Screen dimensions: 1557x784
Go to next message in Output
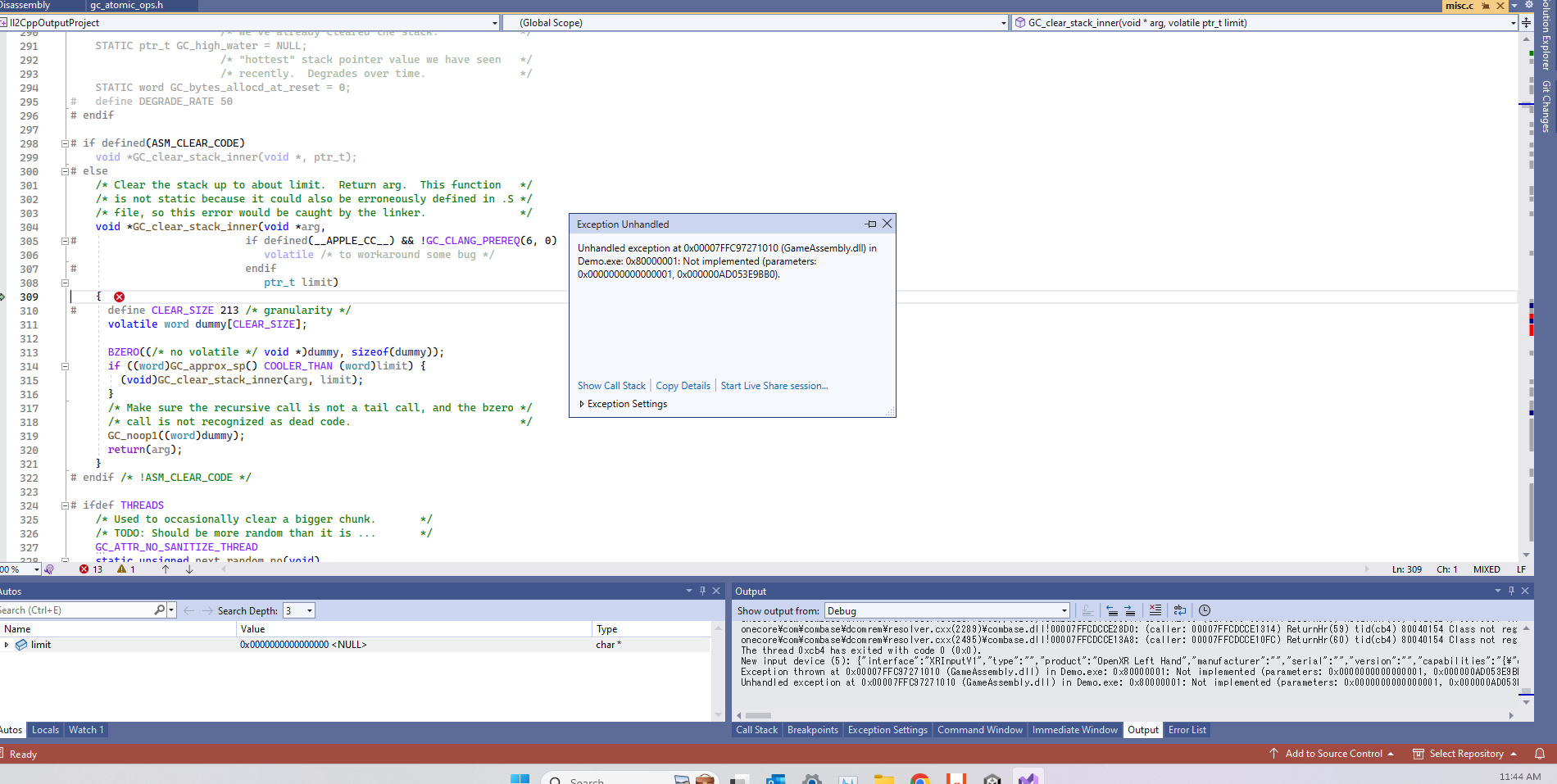click(1130, 610)
